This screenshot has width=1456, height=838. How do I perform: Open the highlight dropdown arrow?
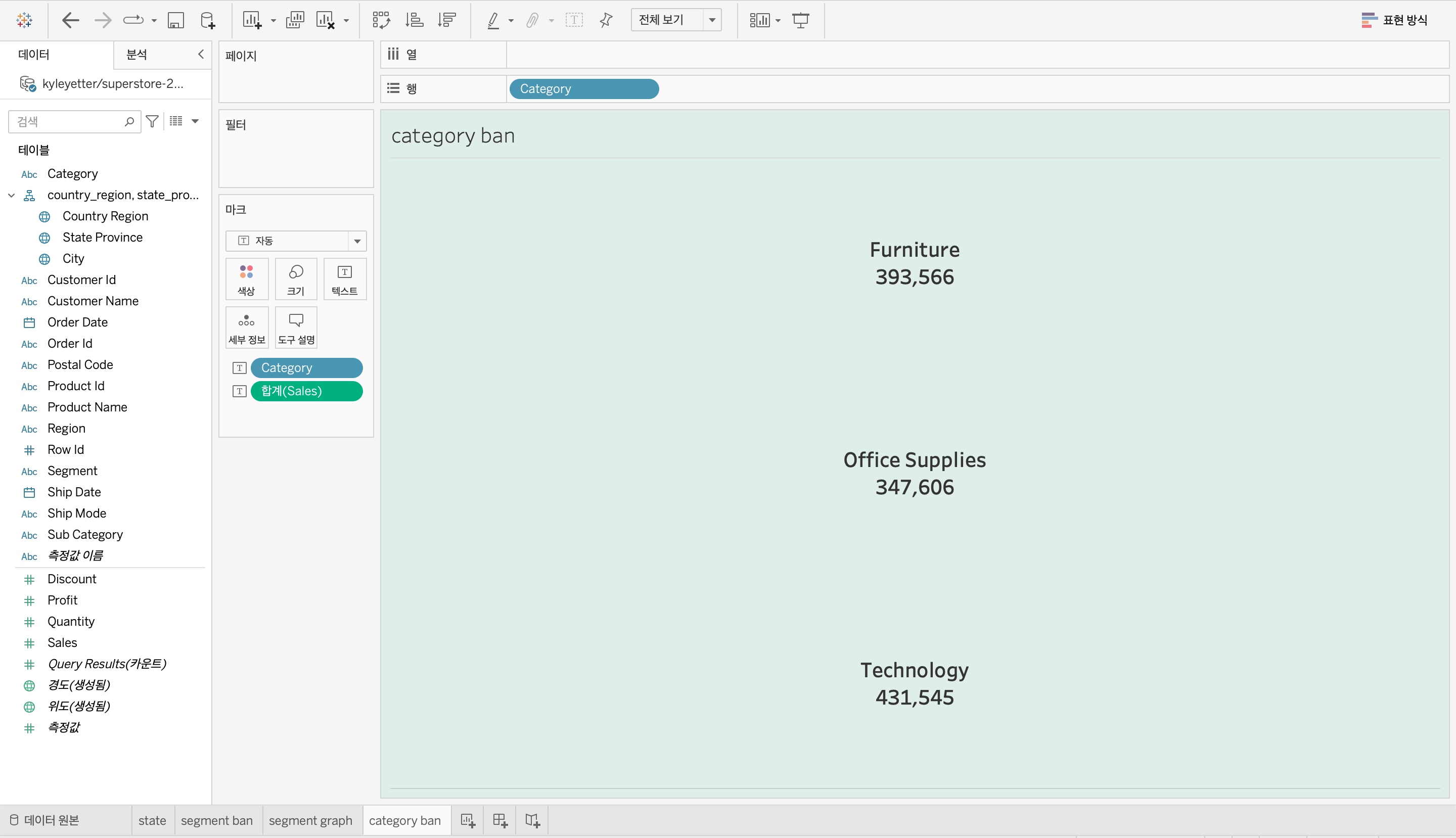pyautogui.click(x=511, y=21)
